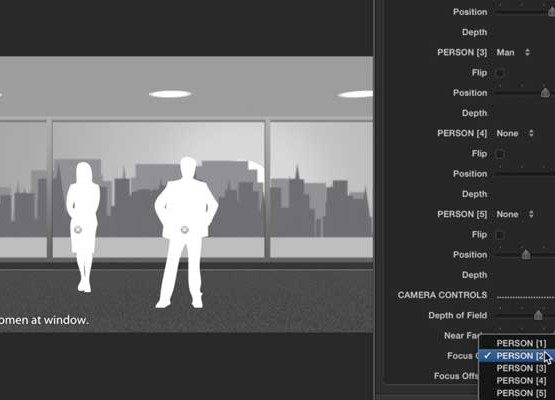Click the CAMERA CONTROLS section header
Image resolution: width=555 pixels, height=400 pixels.
click(x=442, y=295)
